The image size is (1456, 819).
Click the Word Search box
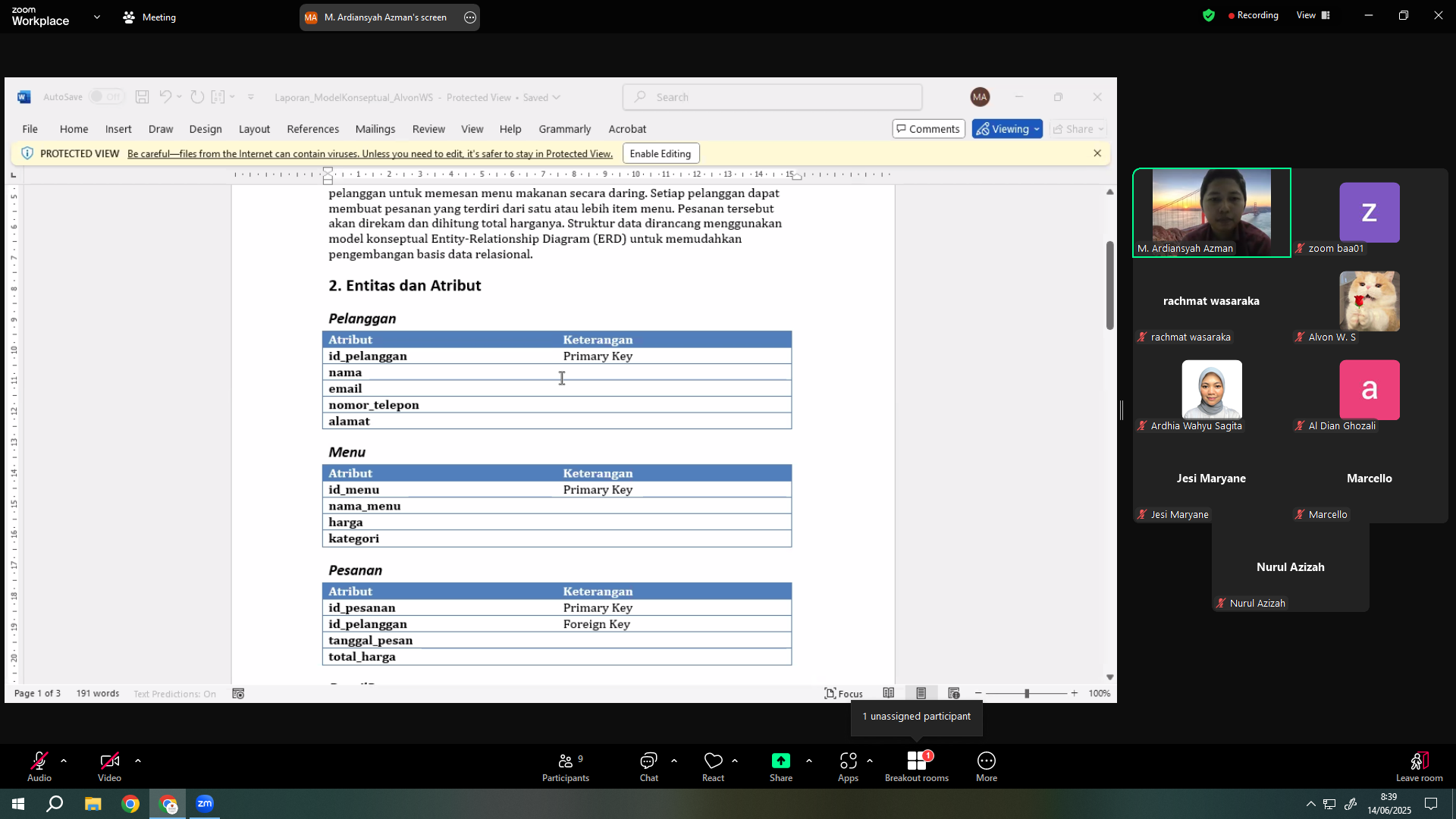tap(773, 97)
